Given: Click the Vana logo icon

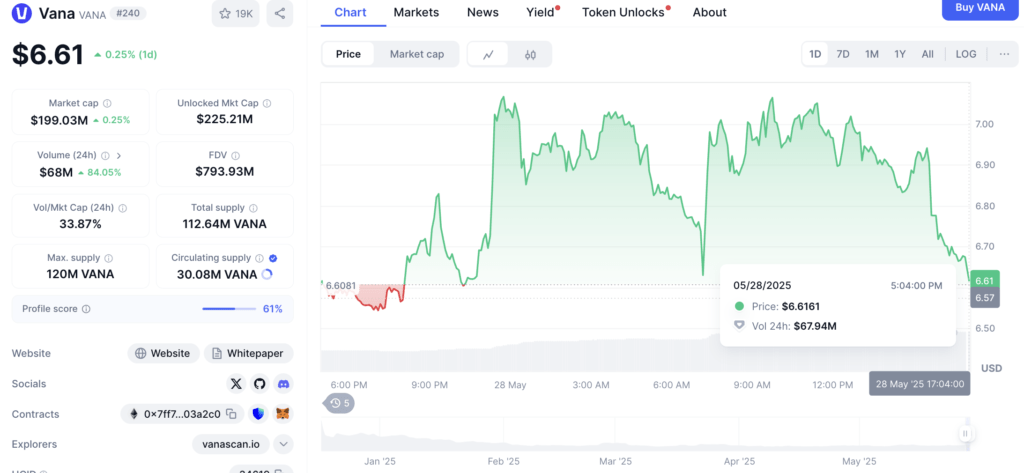Looking at the screenshot, I should tap(22, 13).
